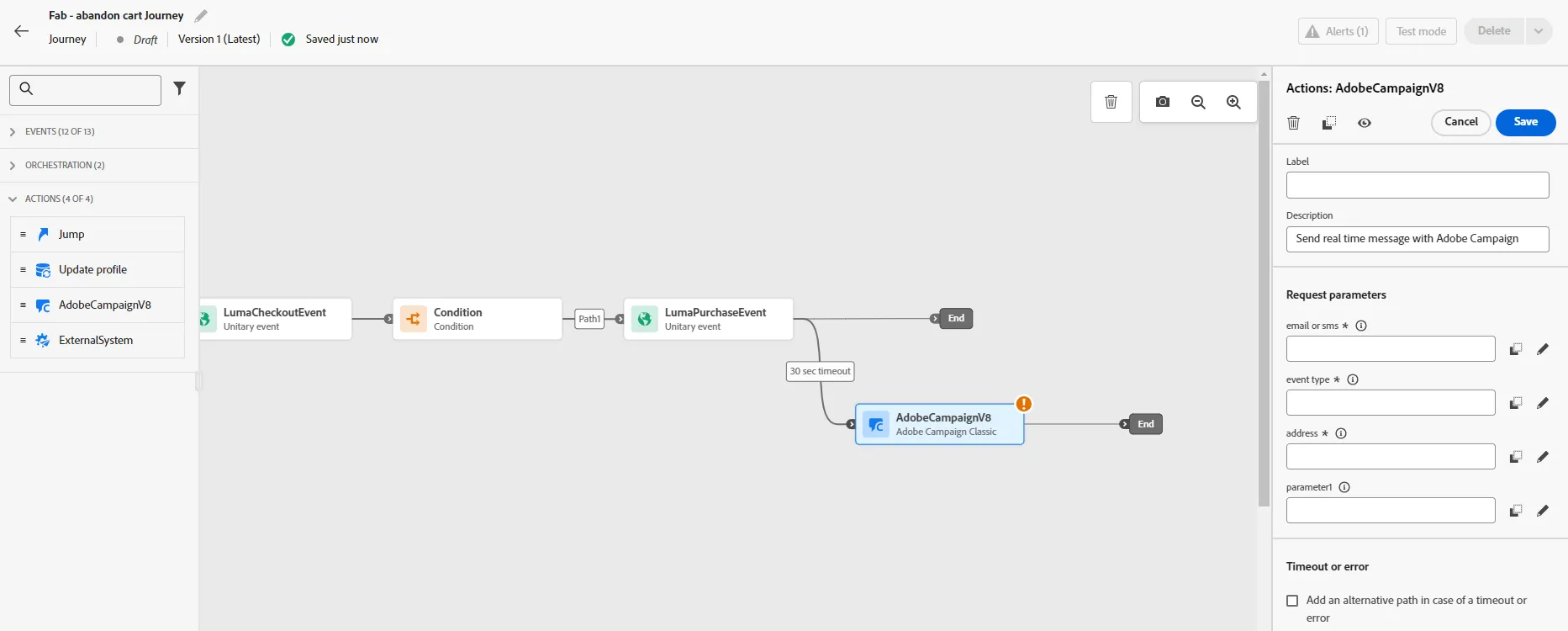Viewport: 1568px width, 631px height.
Task: Edit journey name with pencil icon
Action: [201, 16]
